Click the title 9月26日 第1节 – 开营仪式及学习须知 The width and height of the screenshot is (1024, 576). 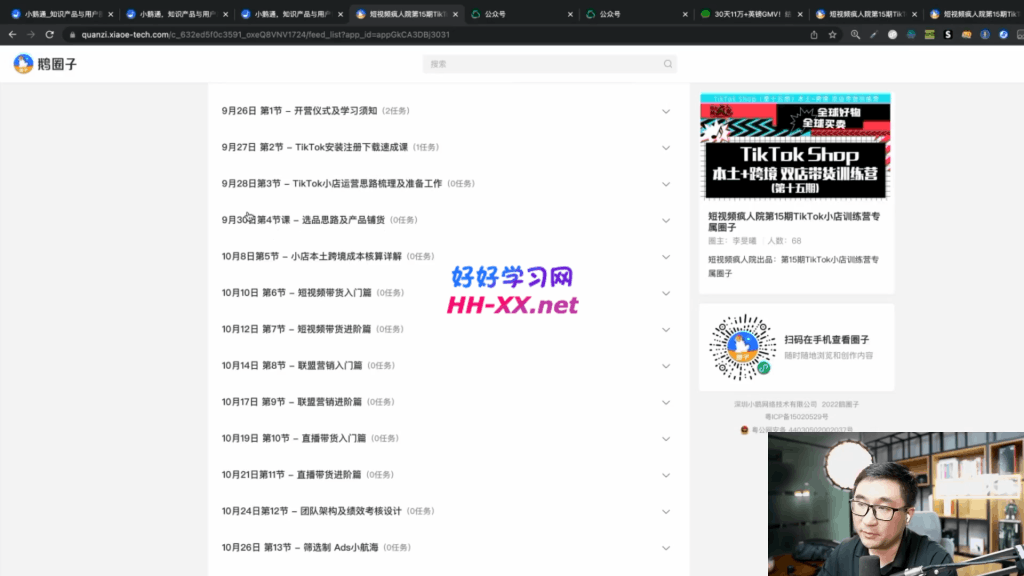click(299, 111)
